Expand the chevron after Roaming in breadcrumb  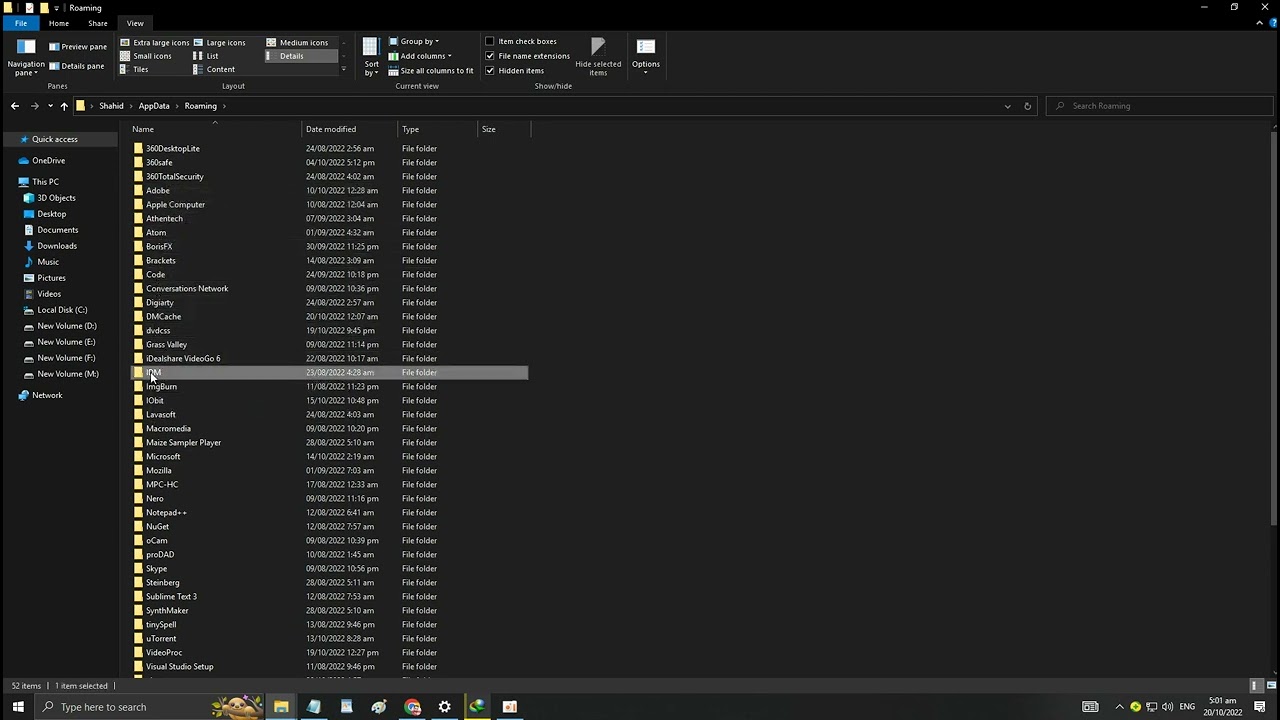pyautogui.click(x=224, y=106)
